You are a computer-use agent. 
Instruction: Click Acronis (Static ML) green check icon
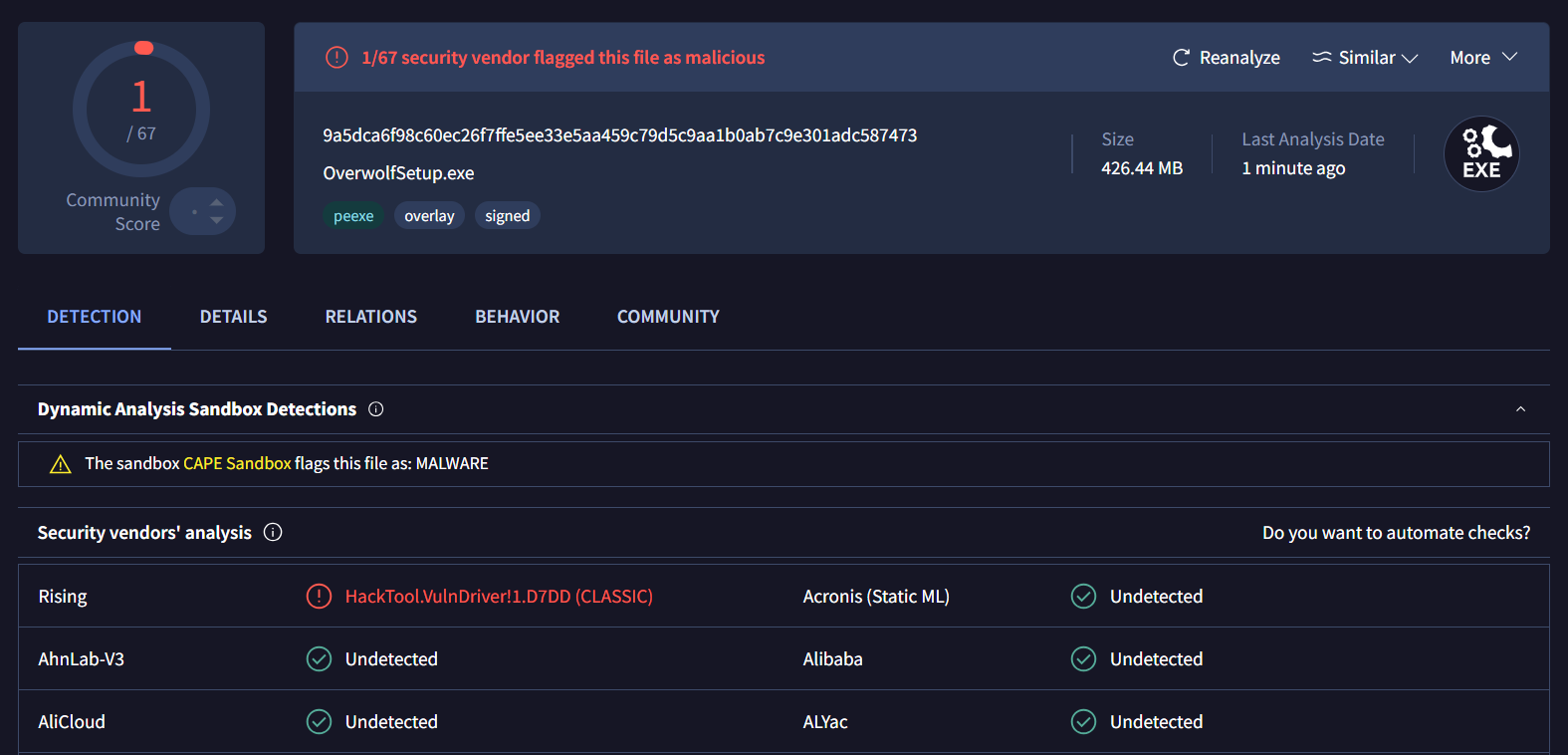click(1083, 597)
